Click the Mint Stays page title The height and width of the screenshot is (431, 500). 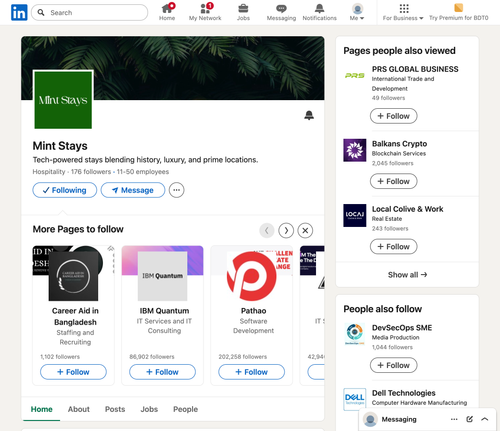[x=60, y=146]
